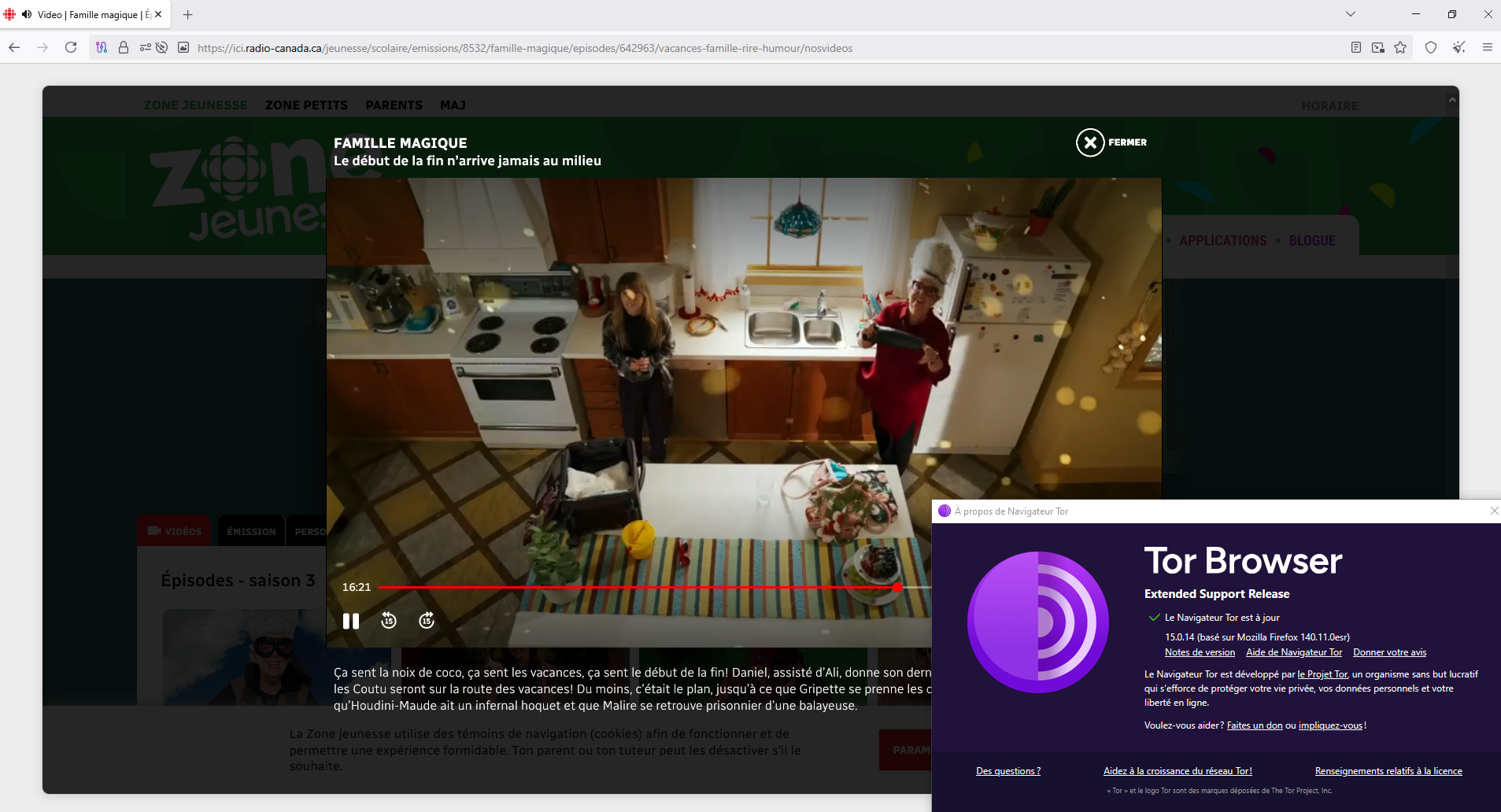Pause the Famille magique video
1501x812 pixels.
351,621
